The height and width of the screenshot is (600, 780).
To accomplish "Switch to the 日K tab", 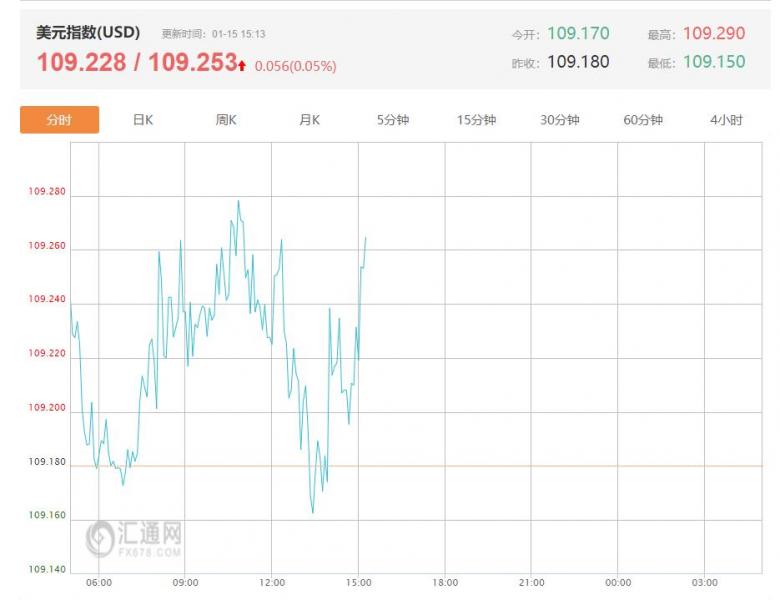I will (x=143, y=120).
